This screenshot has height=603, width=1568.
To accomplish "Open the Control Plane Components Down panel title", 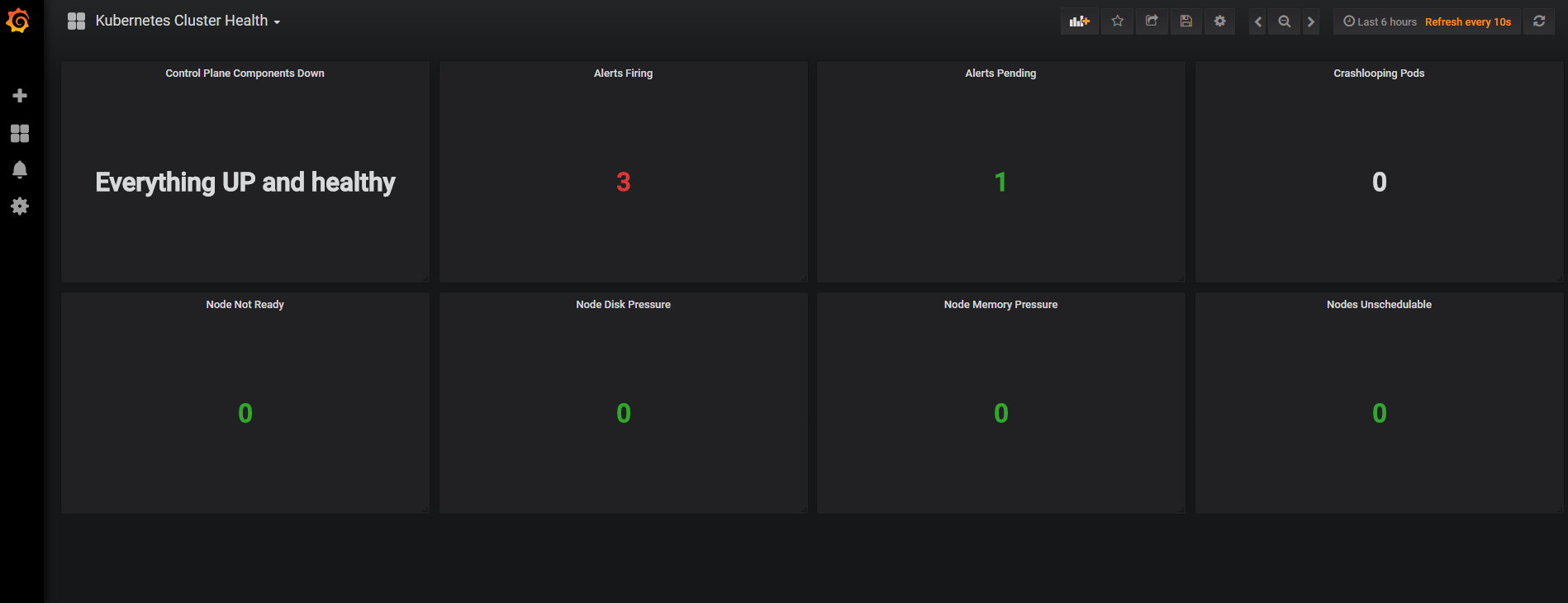I will (x=245, y=74).
